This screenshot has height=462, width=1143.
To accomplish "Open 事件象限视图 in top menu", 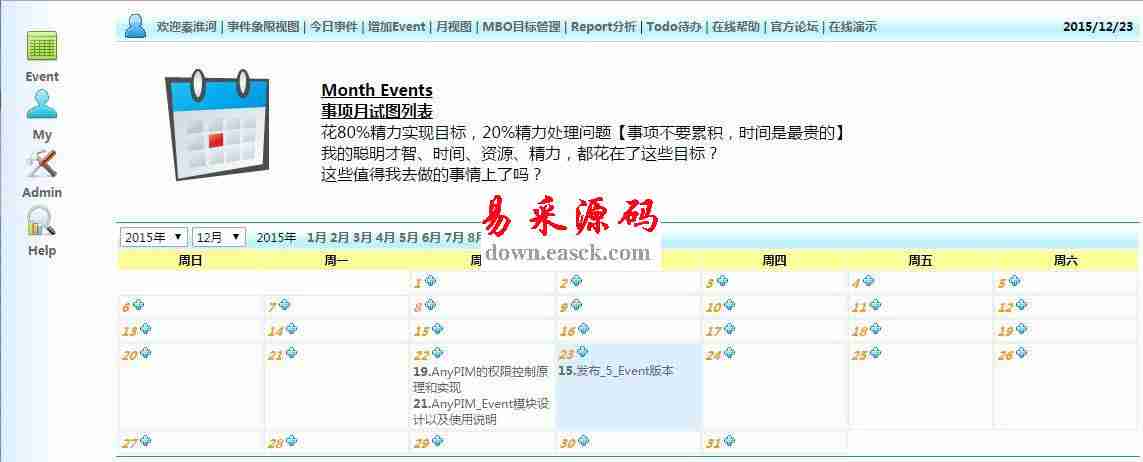I will [x=263, y=27].
